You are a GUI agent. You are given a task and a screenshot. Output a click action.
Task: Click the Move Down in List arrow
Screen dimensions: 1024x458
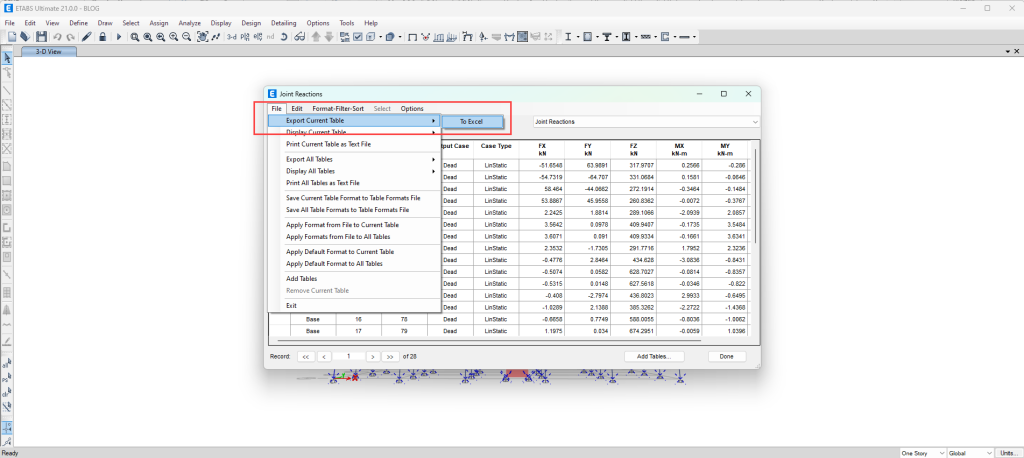pos(328,37)
